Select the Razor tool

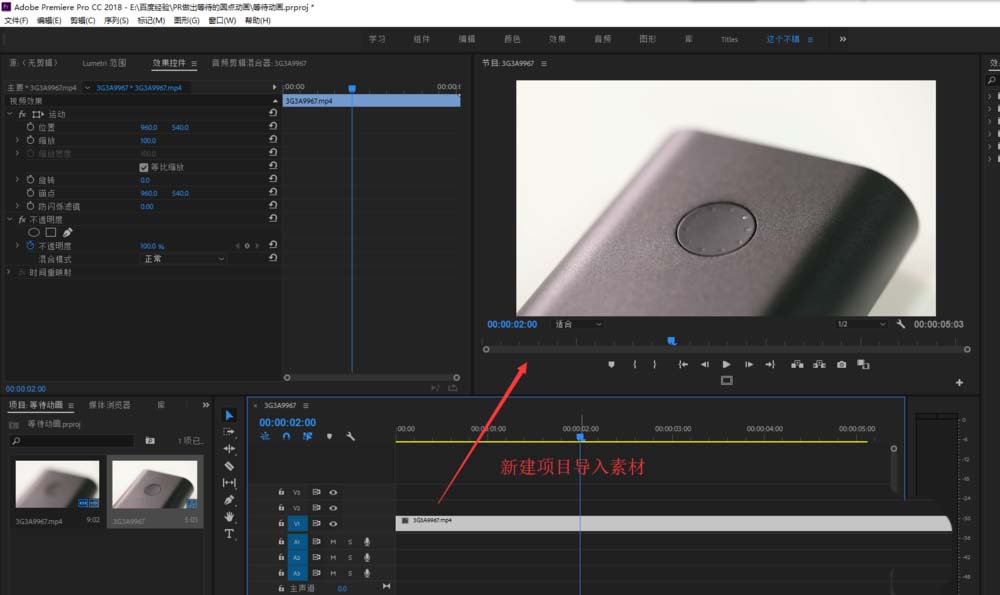[229, 466]
